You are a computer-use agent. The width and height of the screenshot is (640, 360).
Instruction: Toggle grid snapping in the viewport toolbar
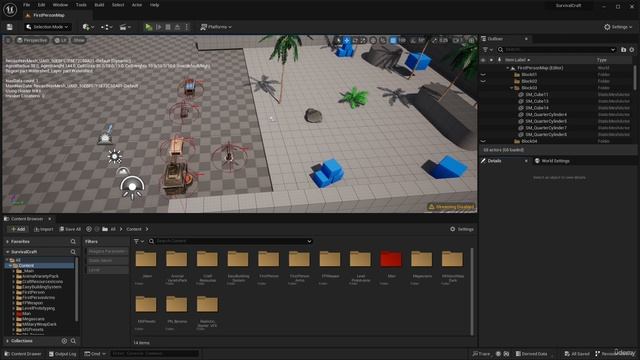(x=393, y=40)
